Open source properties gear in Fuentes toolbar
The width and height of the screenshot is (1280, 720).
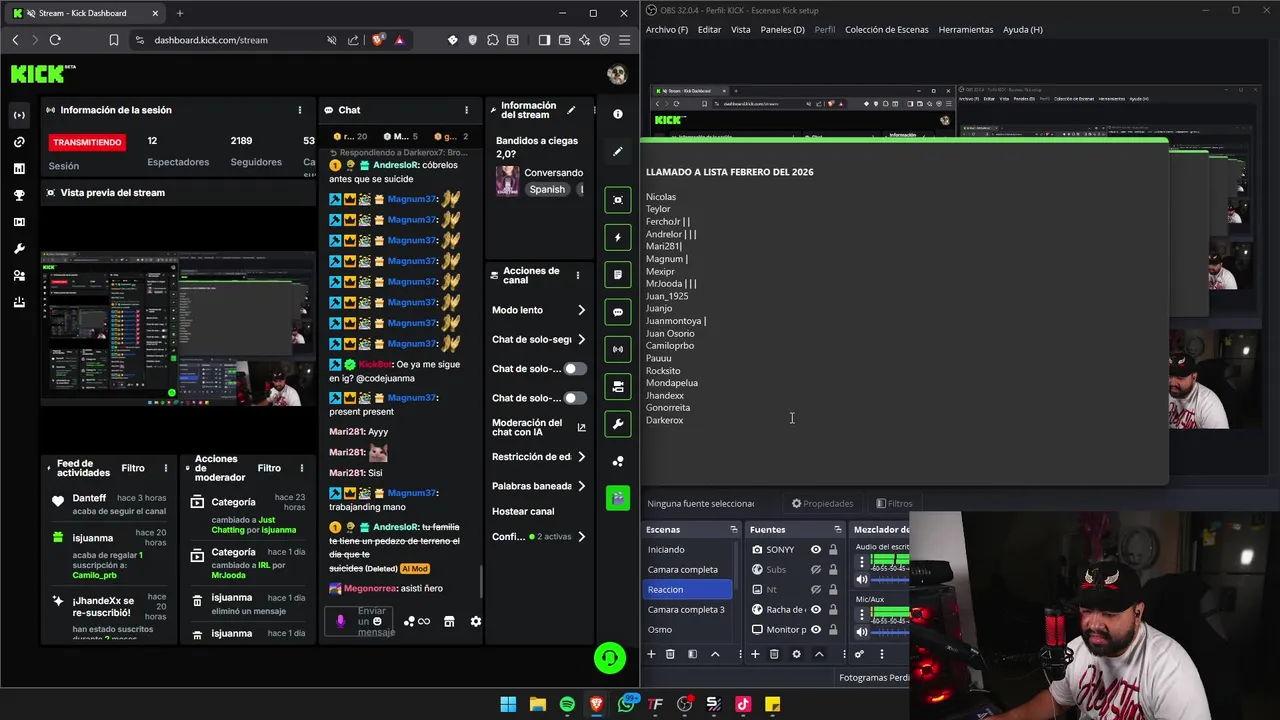pos(796,654)
